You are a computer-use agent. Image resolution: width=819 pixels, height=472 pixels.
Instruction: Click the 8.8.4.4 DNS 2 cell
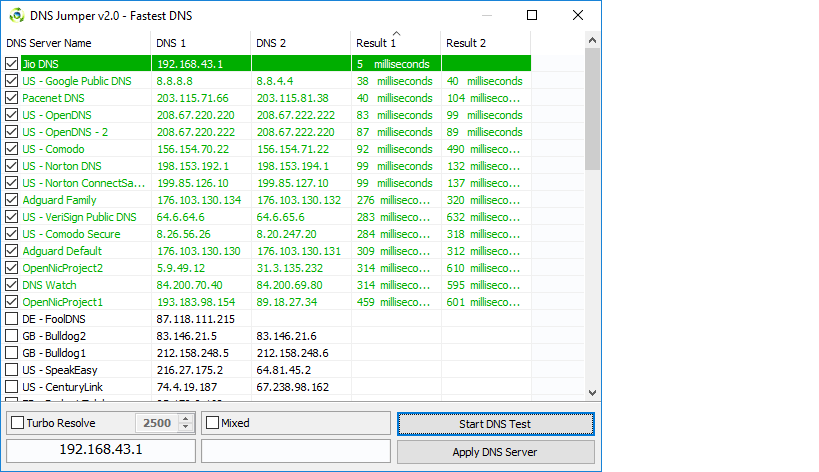point(275,81)
